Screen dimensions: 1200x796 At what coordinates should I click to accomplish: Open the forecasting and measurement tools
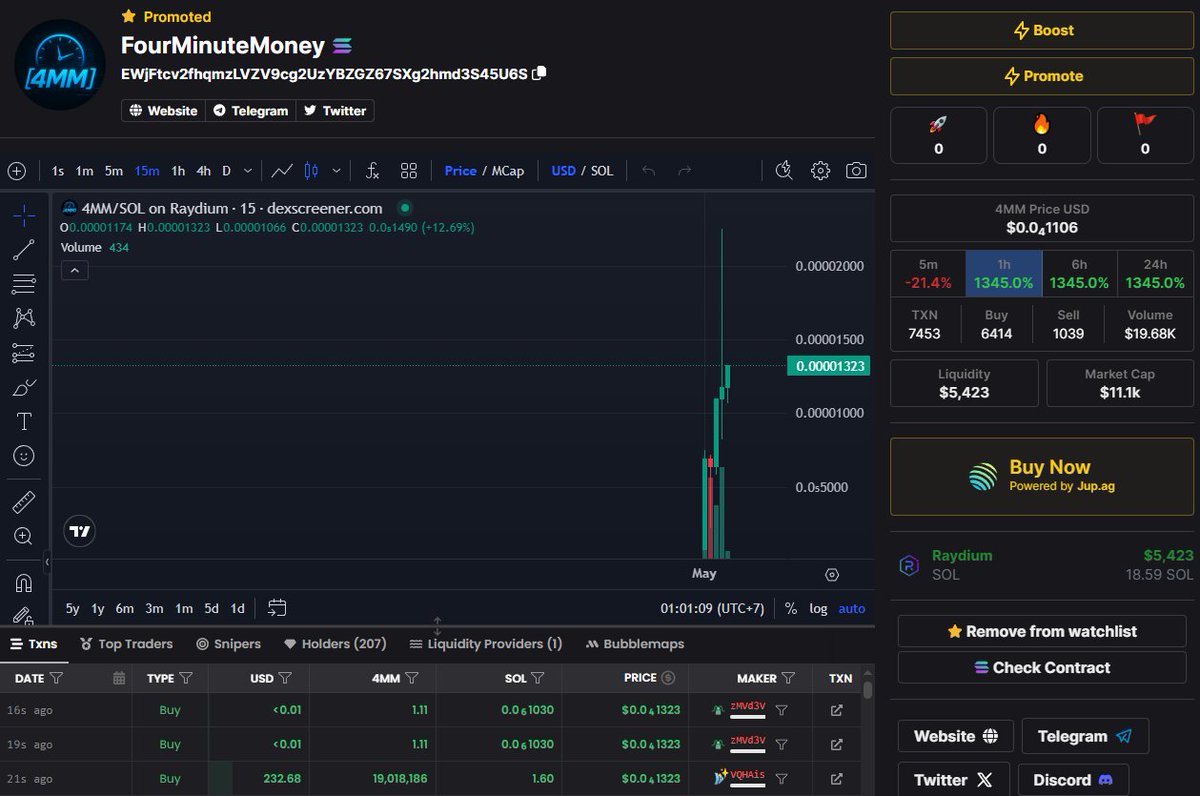[x=24, y=353]
